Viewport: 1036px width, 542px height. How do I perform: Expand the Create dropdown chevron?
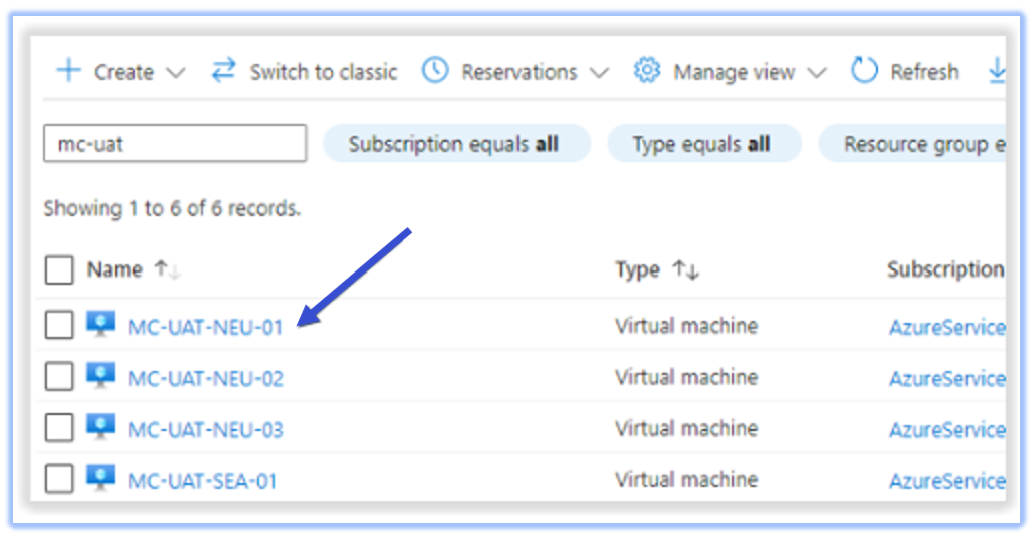[x=175, y=73]
